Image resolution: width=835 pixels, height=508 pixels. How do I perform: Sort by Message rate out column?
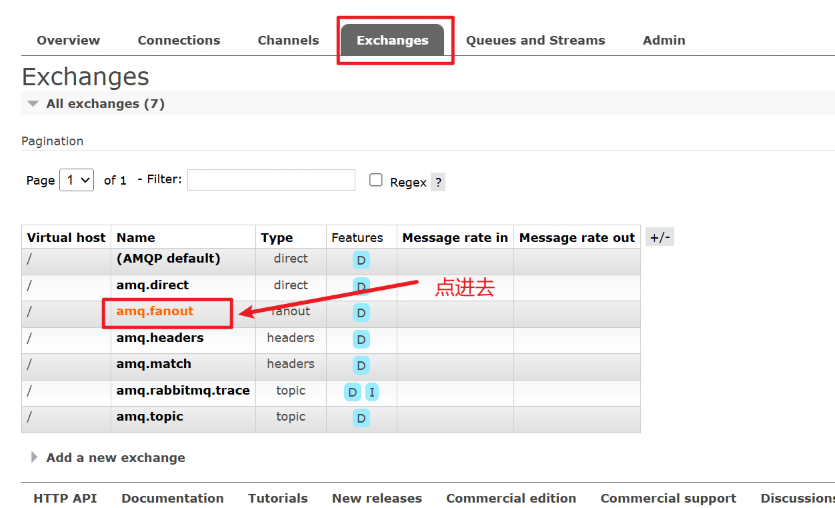pos(577,237)
